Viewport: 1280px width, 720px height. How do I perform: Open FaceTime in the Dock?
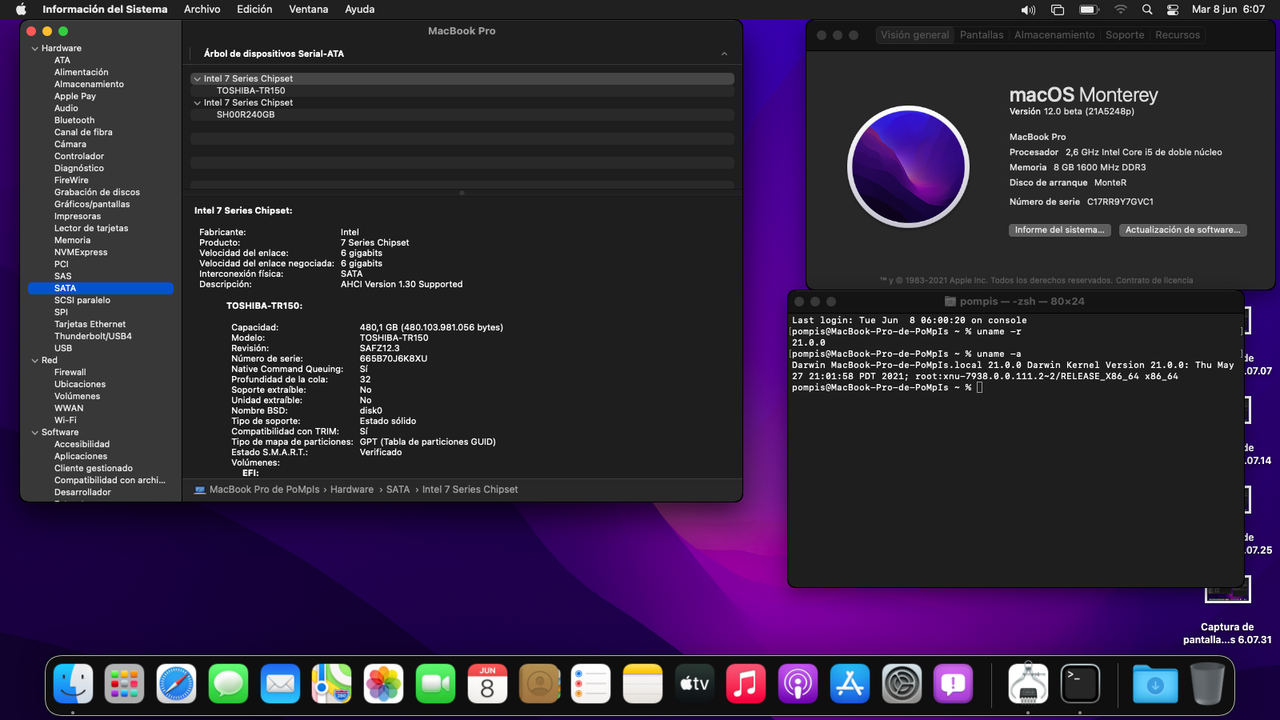click(x=436, y=684)
